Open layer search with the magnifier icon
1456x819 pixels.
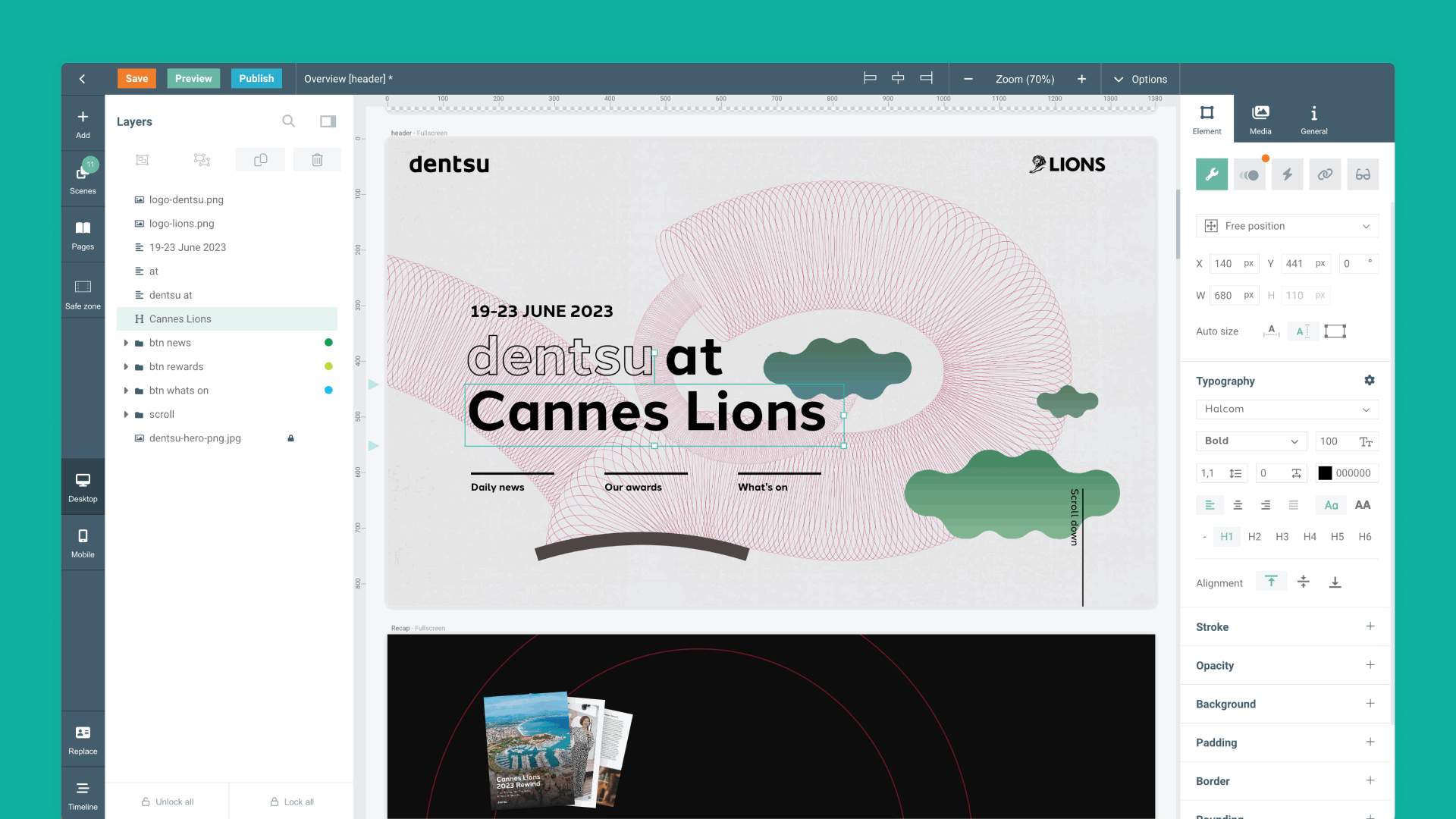(x=288, y=121)
